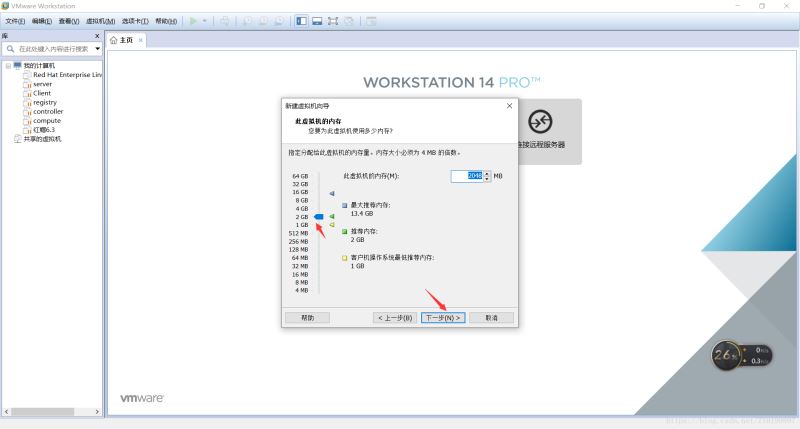Viewport: 800px width, 429px height.
Task: Click the green recommended memory marker on slider
Action: click(x=332, y=216)
